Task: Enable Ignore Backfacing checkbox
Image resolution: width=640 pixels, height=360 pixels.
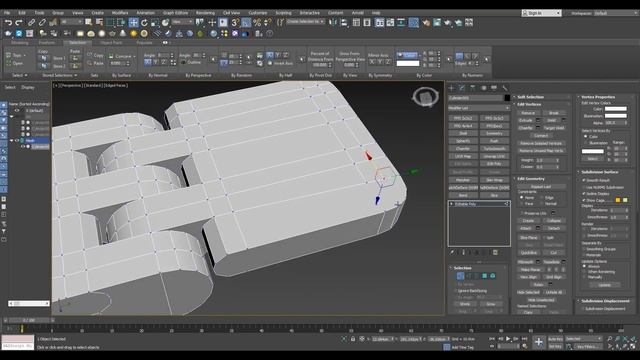Action: click(456, 291)
